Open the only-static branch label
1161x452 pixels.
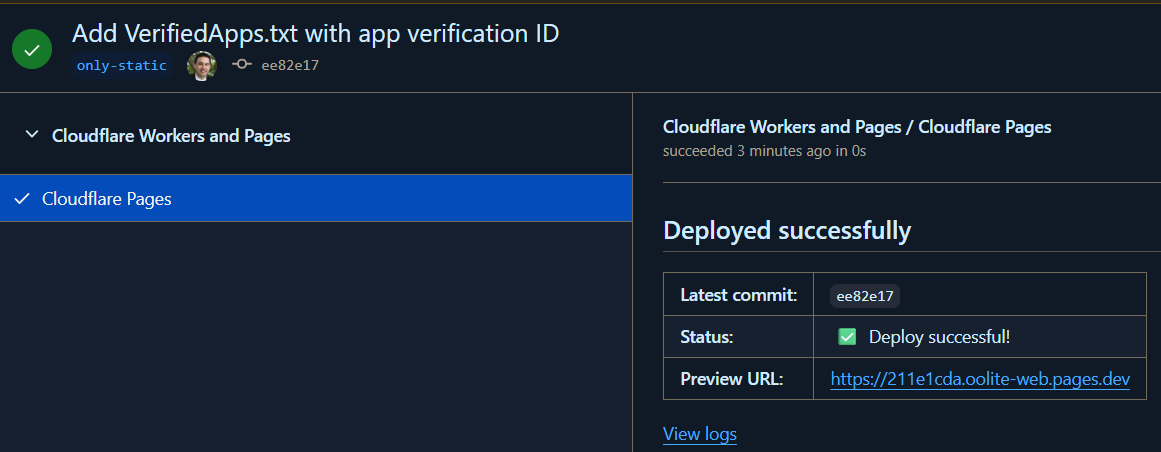pos(121,65)
